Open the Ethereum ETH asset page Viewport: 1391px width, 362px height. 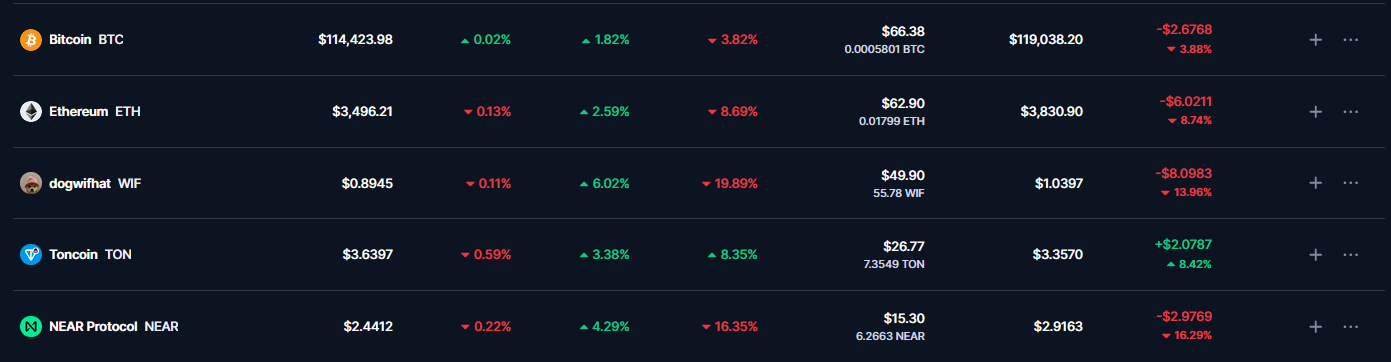pos(95,111)
